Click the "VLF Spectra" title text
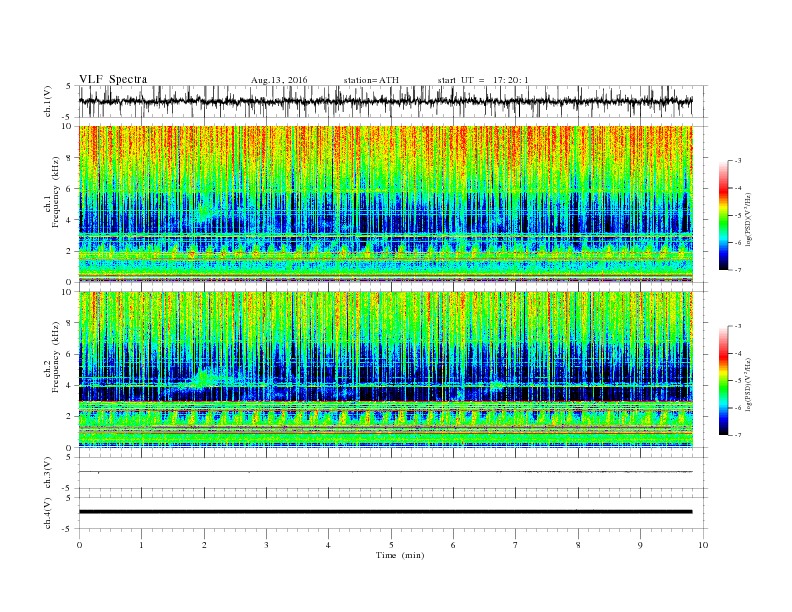This screenshot has height=612, width=792. click(113, 79)
